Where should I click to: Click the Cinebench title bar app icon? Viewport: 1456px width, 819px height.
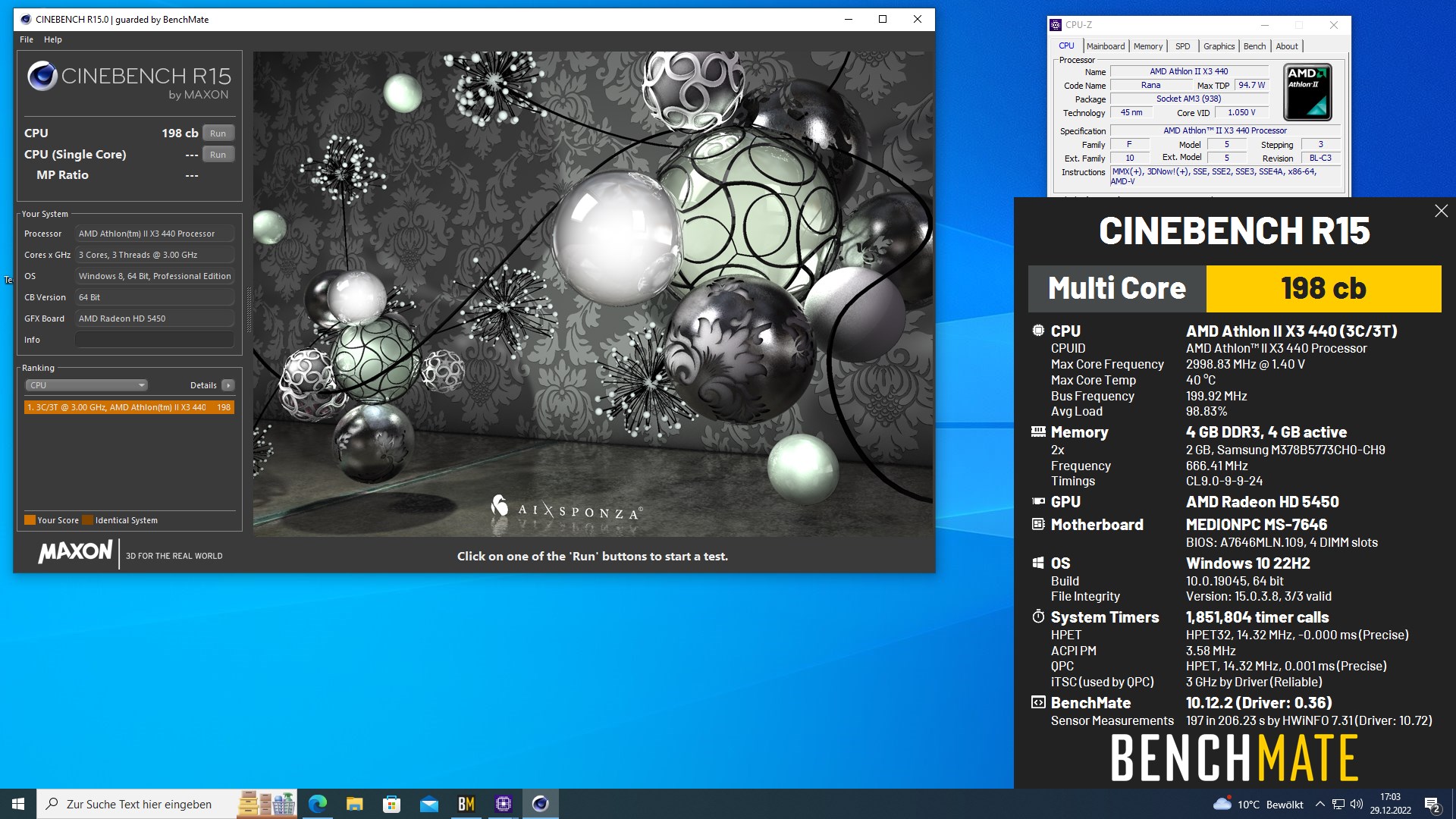pos(26,19)
